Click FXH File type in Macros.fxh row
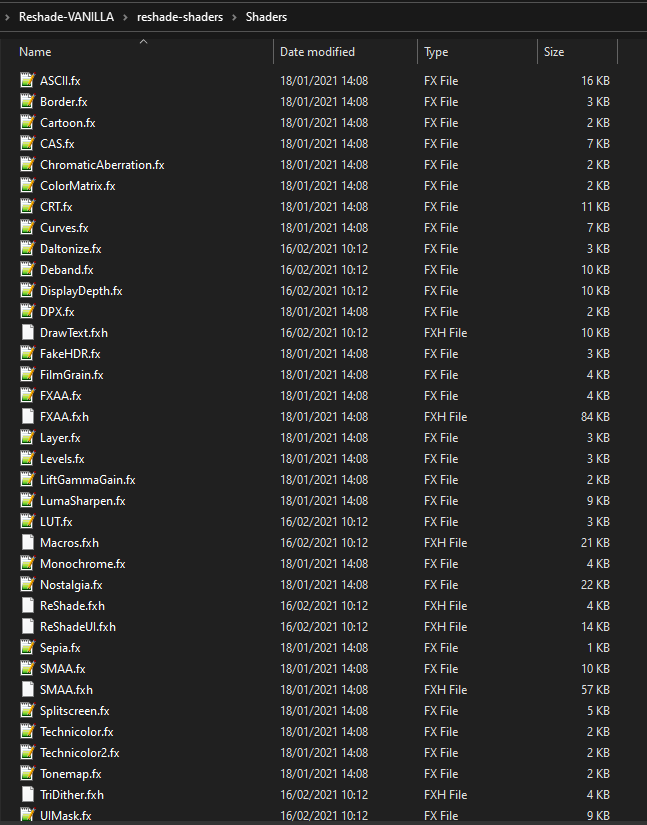 [x=446, y=542]
